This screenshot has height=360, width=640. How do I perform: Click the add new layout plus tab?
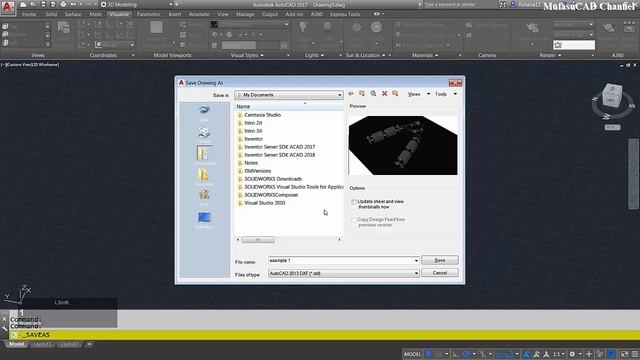click(89, 344)
